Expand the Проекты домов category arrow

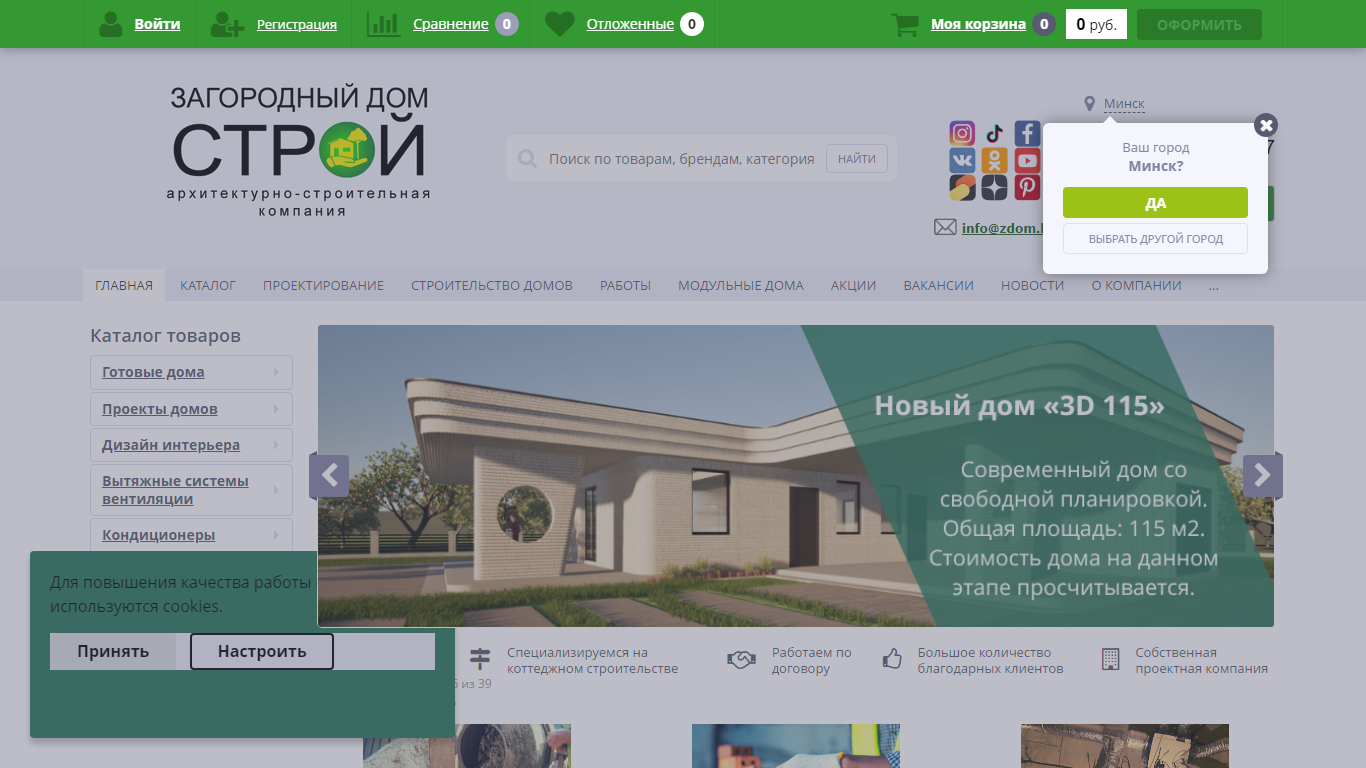tap(277, 409)
